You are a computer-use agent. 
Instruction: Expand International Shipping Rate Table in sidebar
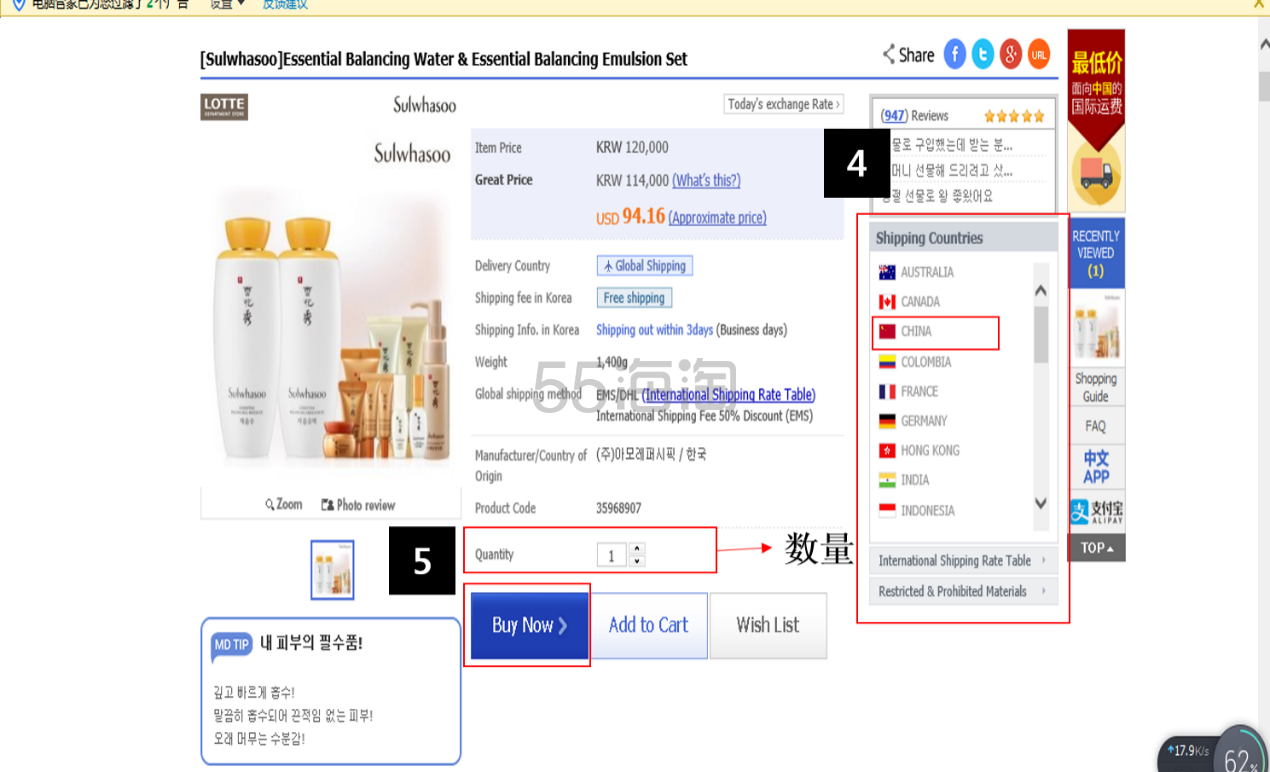(962, 561)
